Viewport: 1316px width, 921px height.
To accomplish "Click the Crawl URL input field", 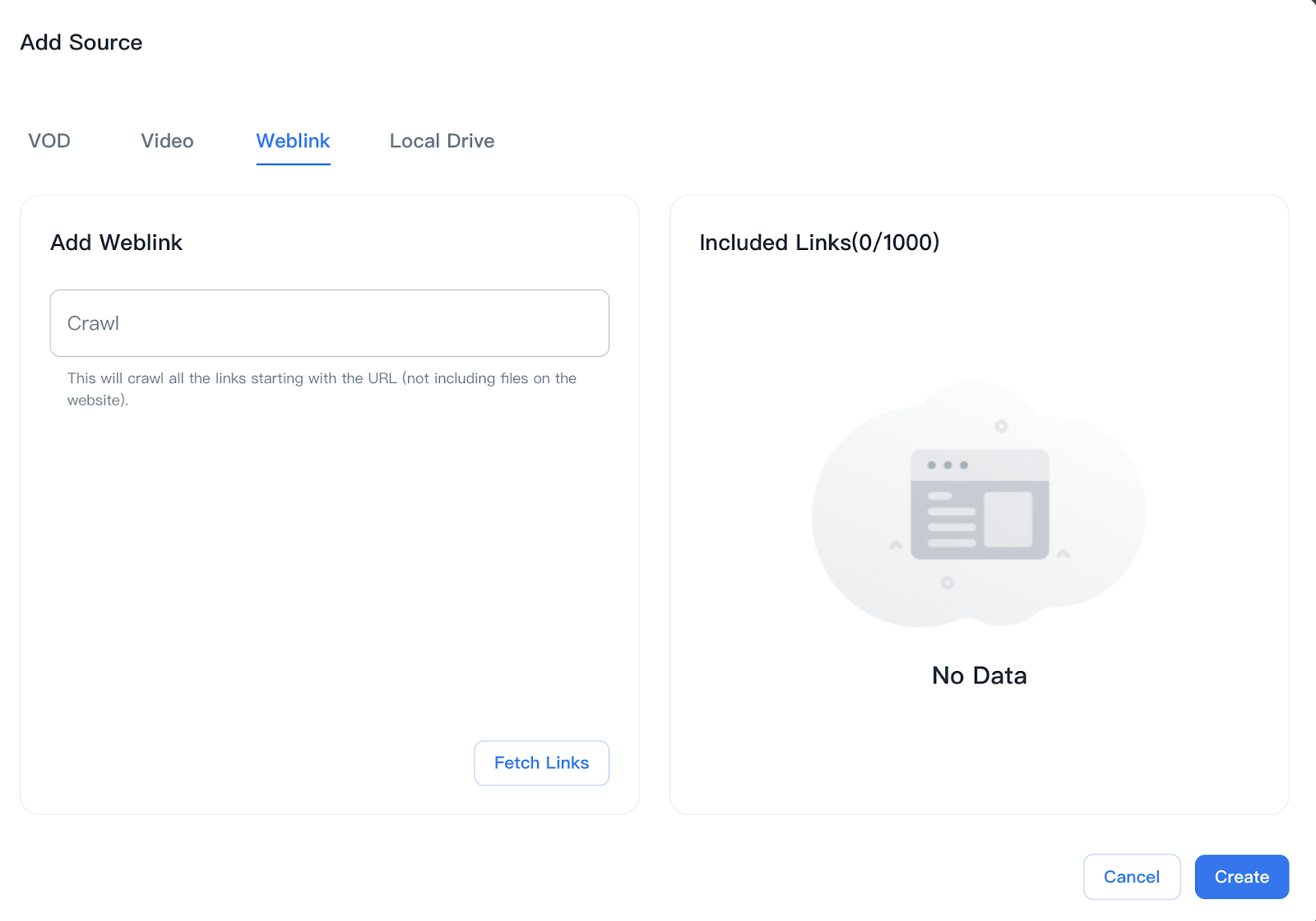I will (x=329, y=323).
